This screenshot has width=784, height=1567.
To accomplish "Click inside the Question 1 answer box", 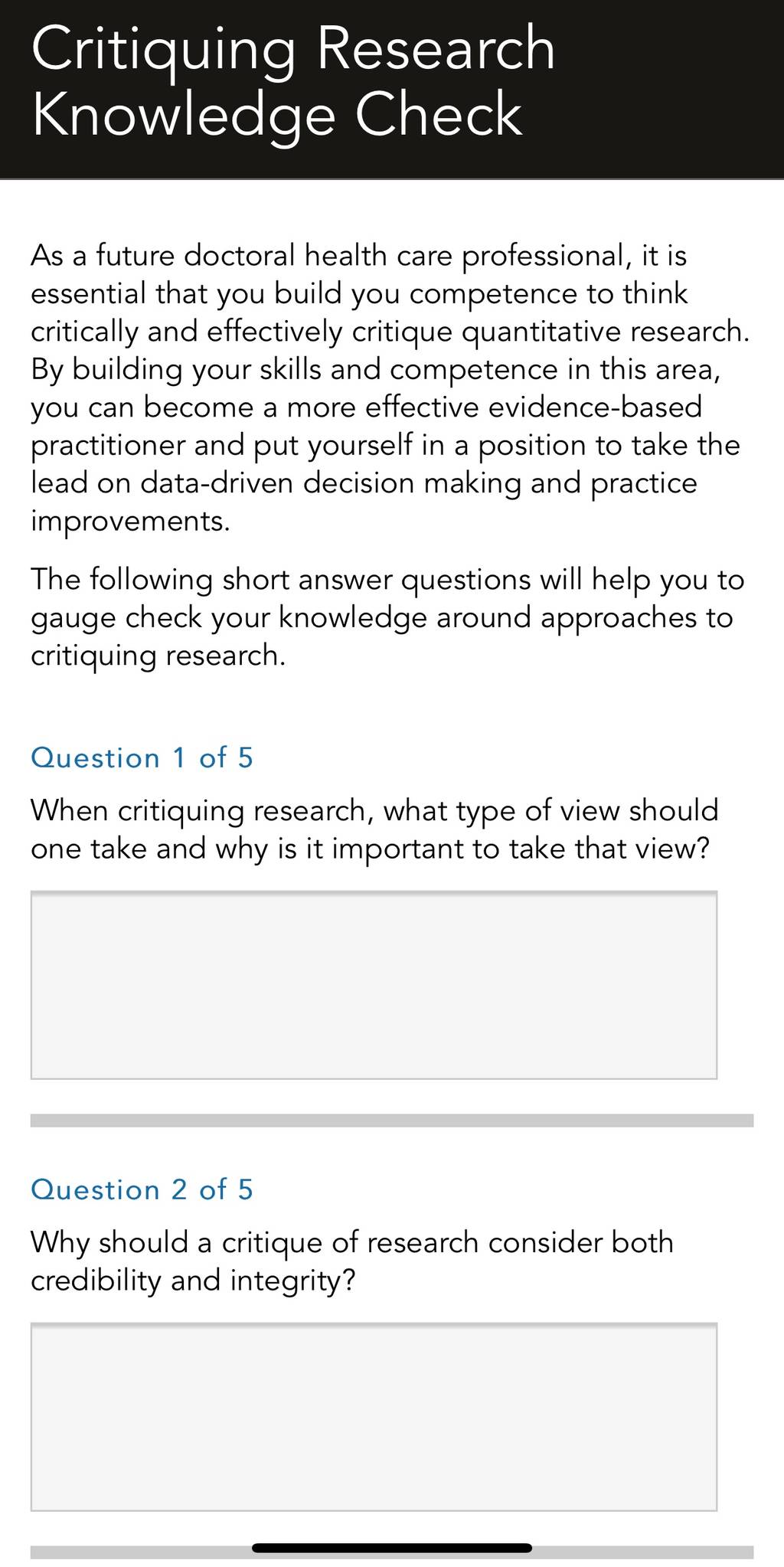I will [374, 985].
